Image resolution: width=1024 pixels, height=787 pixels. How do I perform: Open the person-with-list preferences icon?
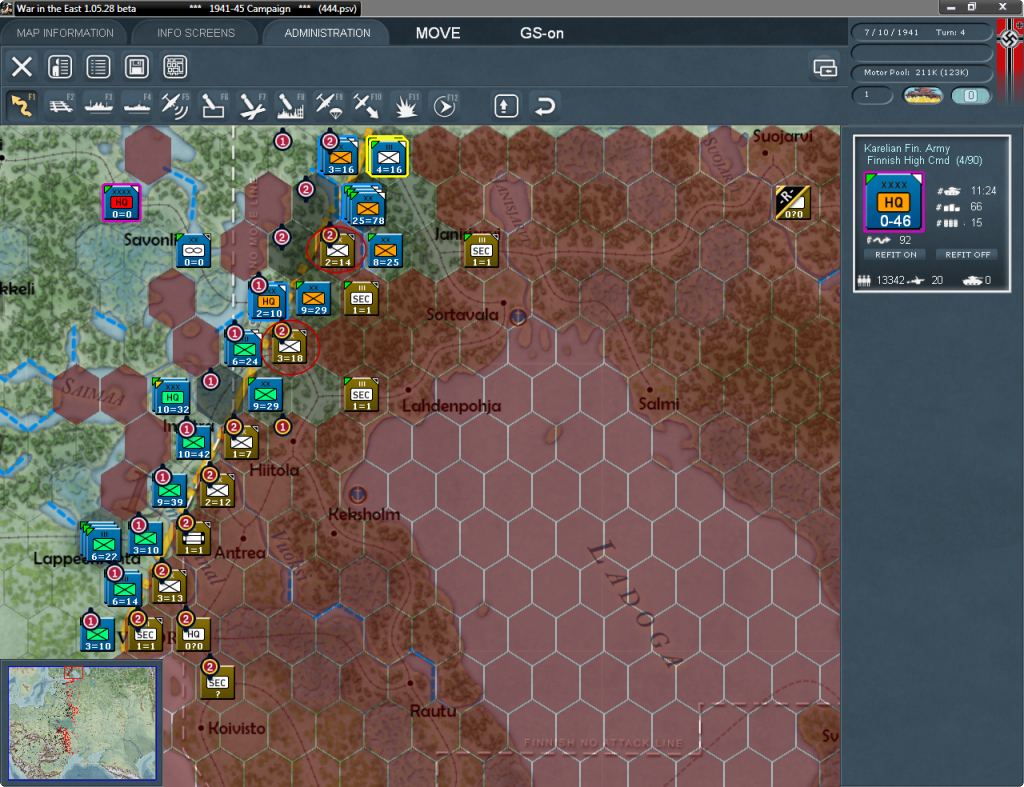point(60,67)
